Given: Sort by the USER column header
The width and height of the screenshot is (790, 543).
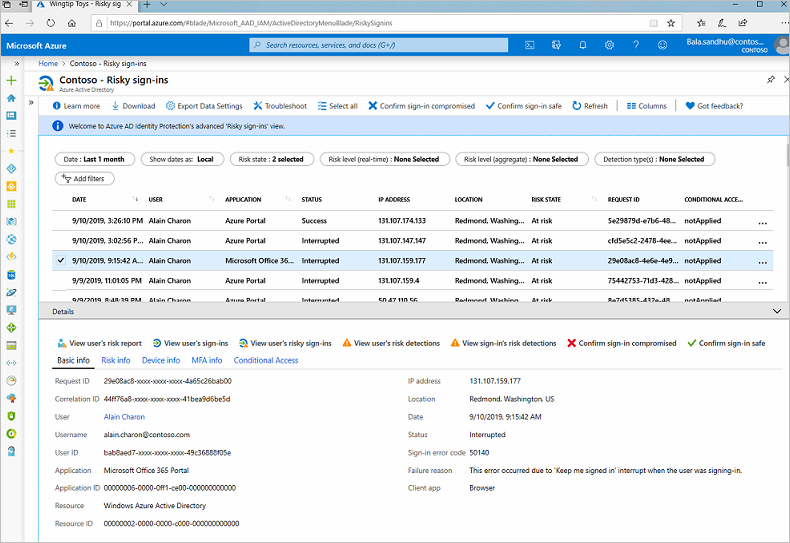Looking at the screenshot, I should (x=156, y=199).
